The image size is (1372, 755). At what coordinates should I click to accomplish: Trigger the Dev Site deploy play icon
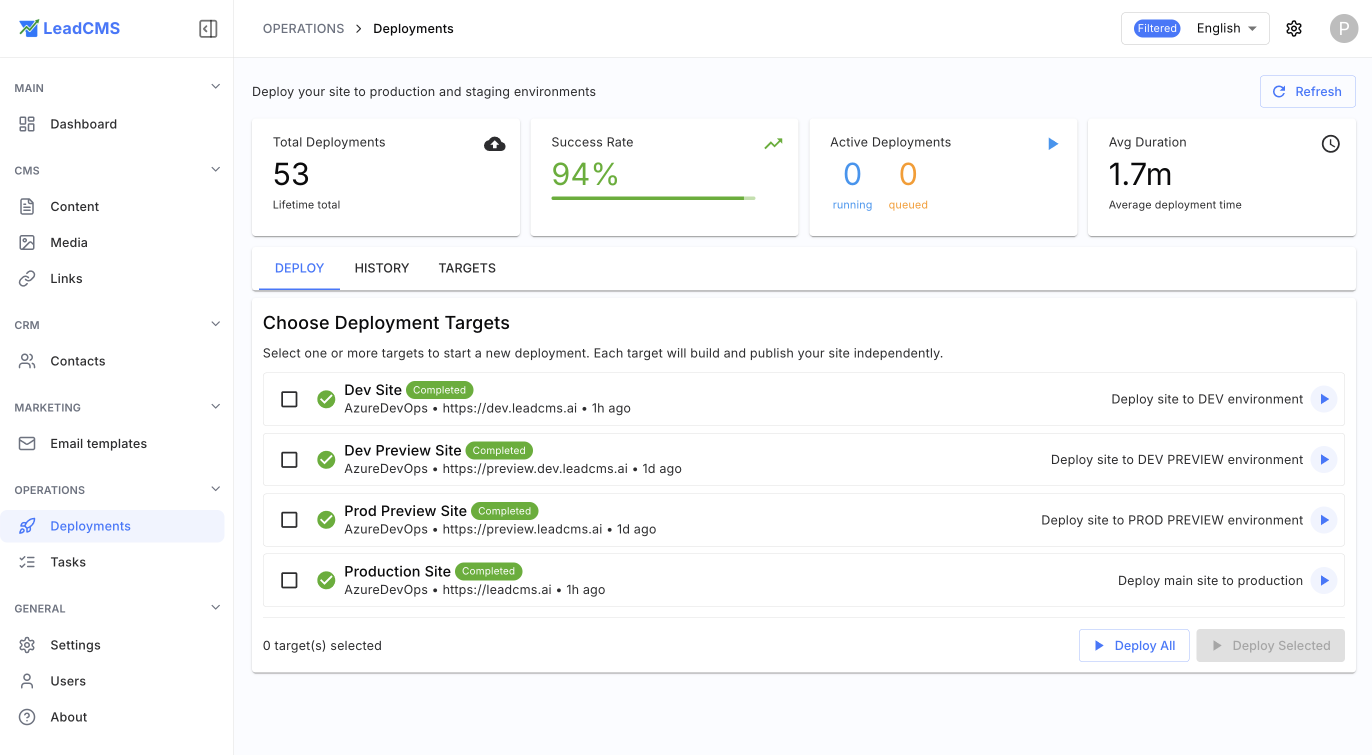click(x=1323, y=399)
